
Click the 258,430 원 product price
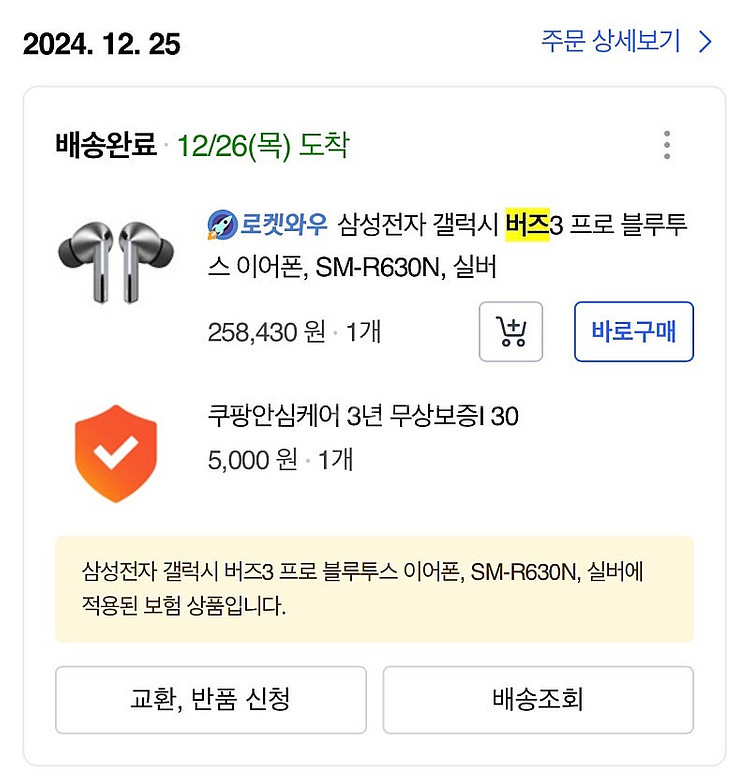coord(266,331)
